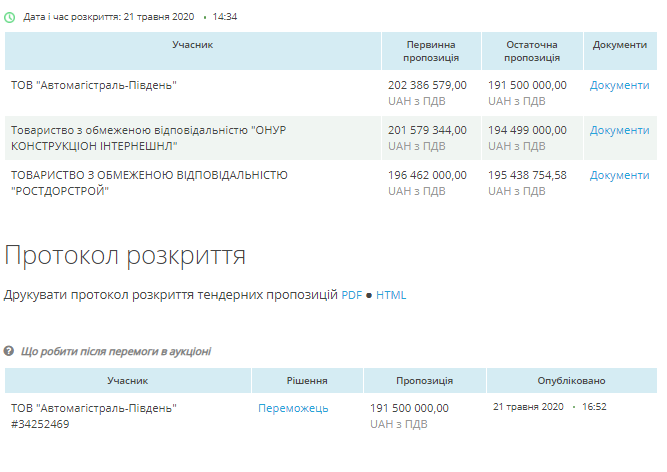Click the final bid 195 438 754,58
This screenshot has height=472, width=667.
(x=527, y=175)
